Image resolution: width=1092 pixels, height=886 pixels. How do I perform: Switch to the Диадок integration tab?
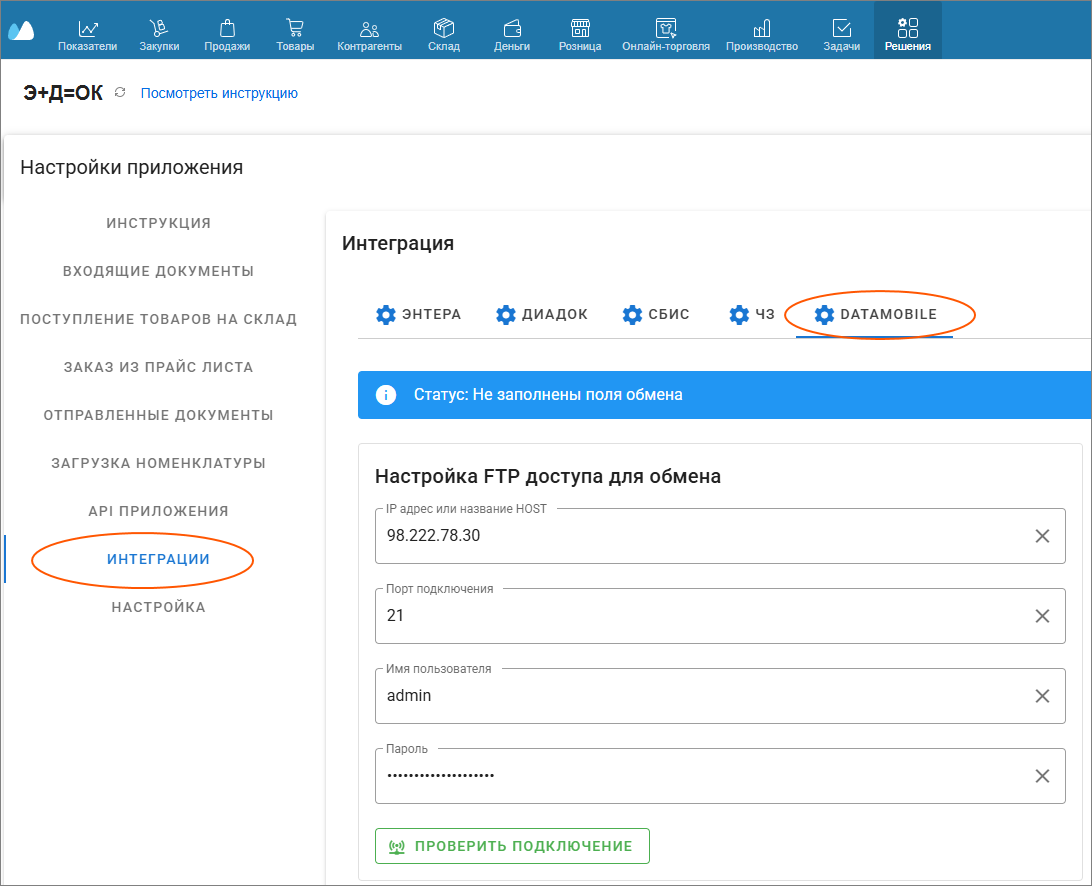[x=542, y=314]
